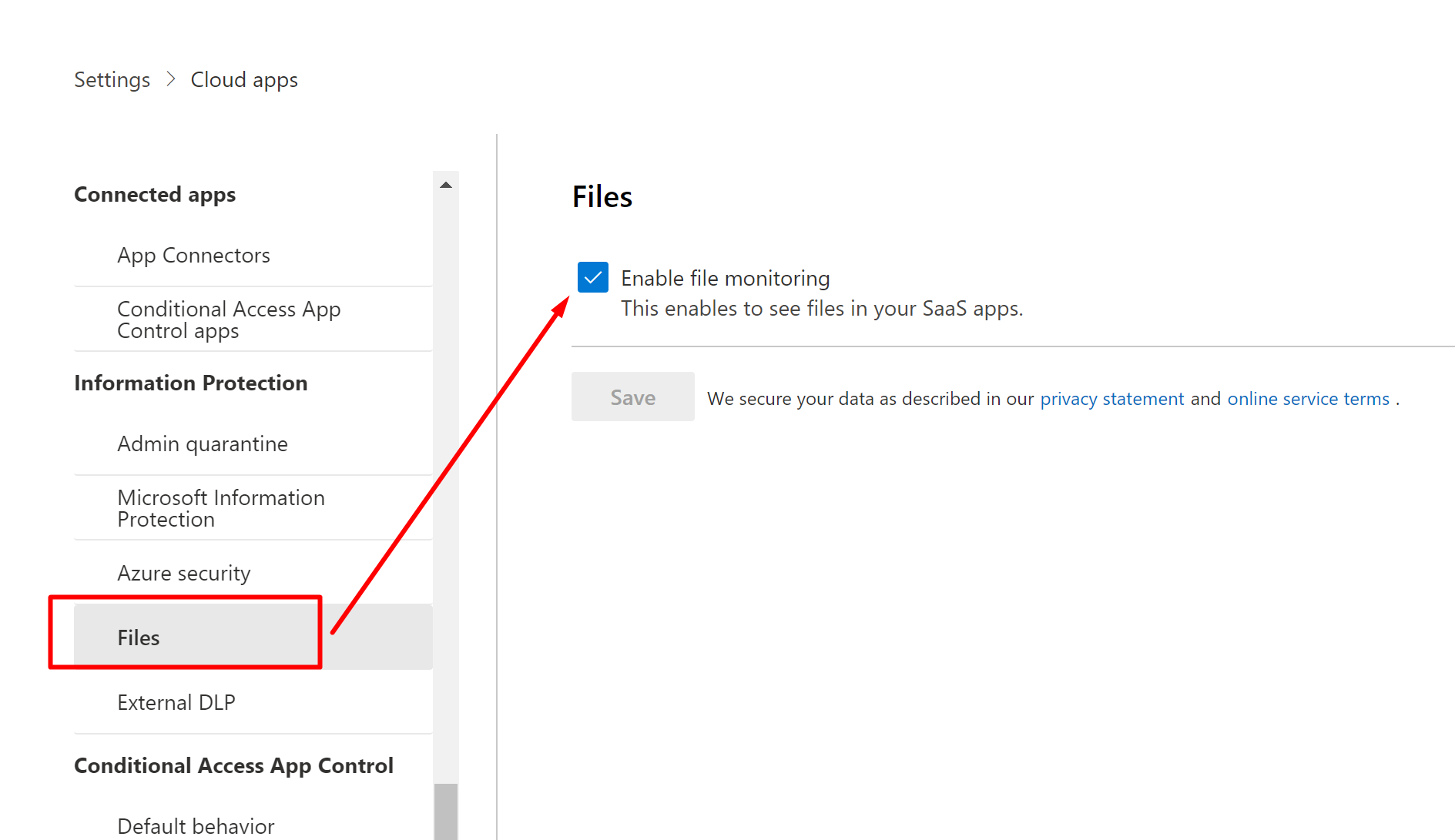This screenshot has width=1455, height=840.
Task: Click the Settings breadcrumb link
Action: [112, 80]
